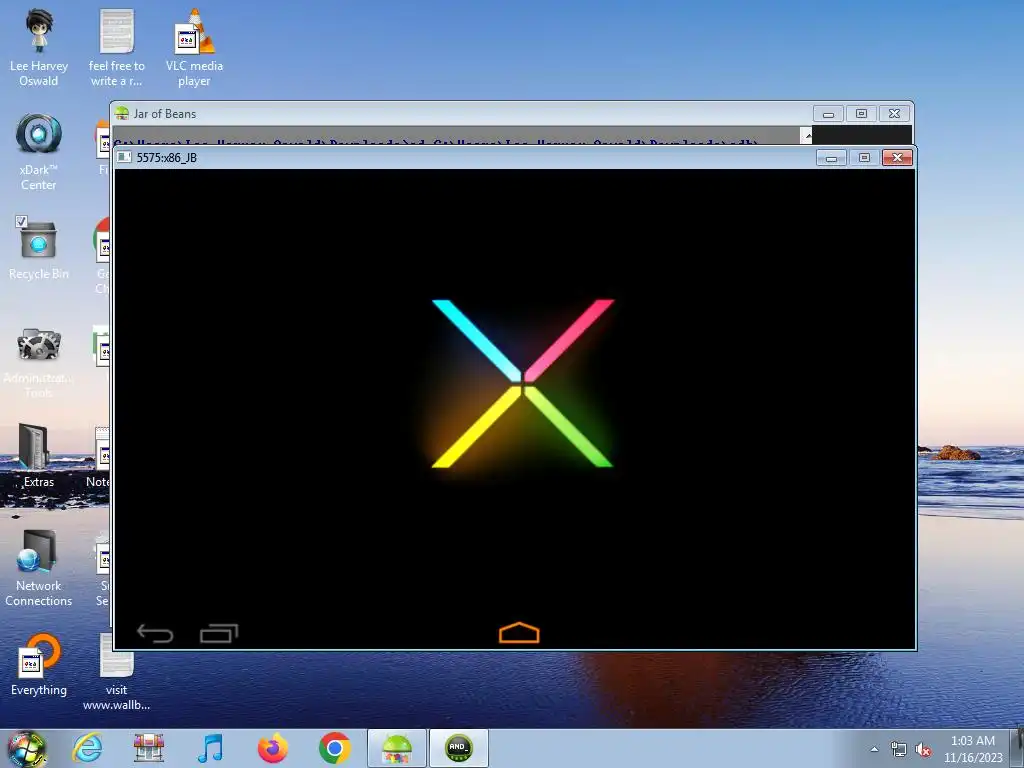This screenshot has height=768, width=1024.
Task: Launch Internet Explorer from taskbar
Action: tap(87, 748)
